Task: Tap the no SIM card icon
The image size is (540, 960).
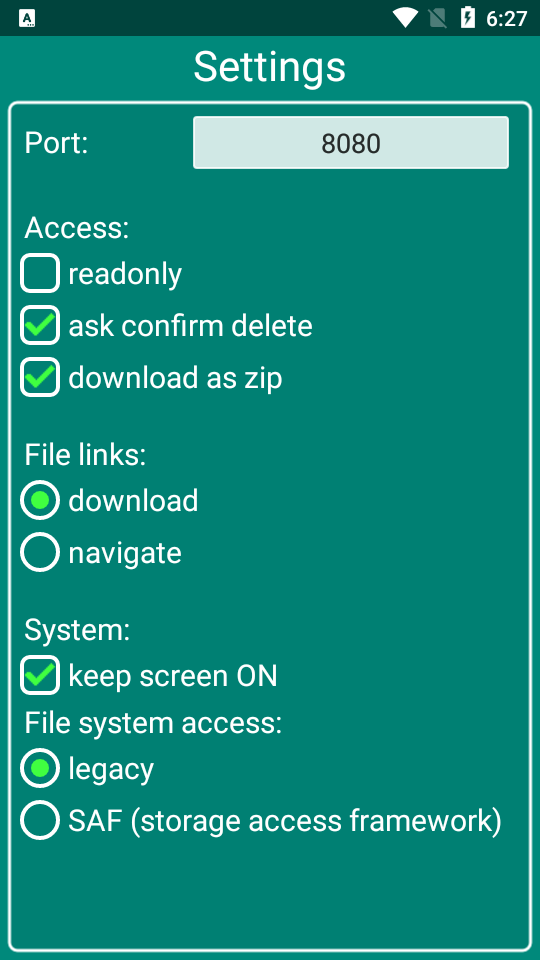Action: click(x=437, y=18)
